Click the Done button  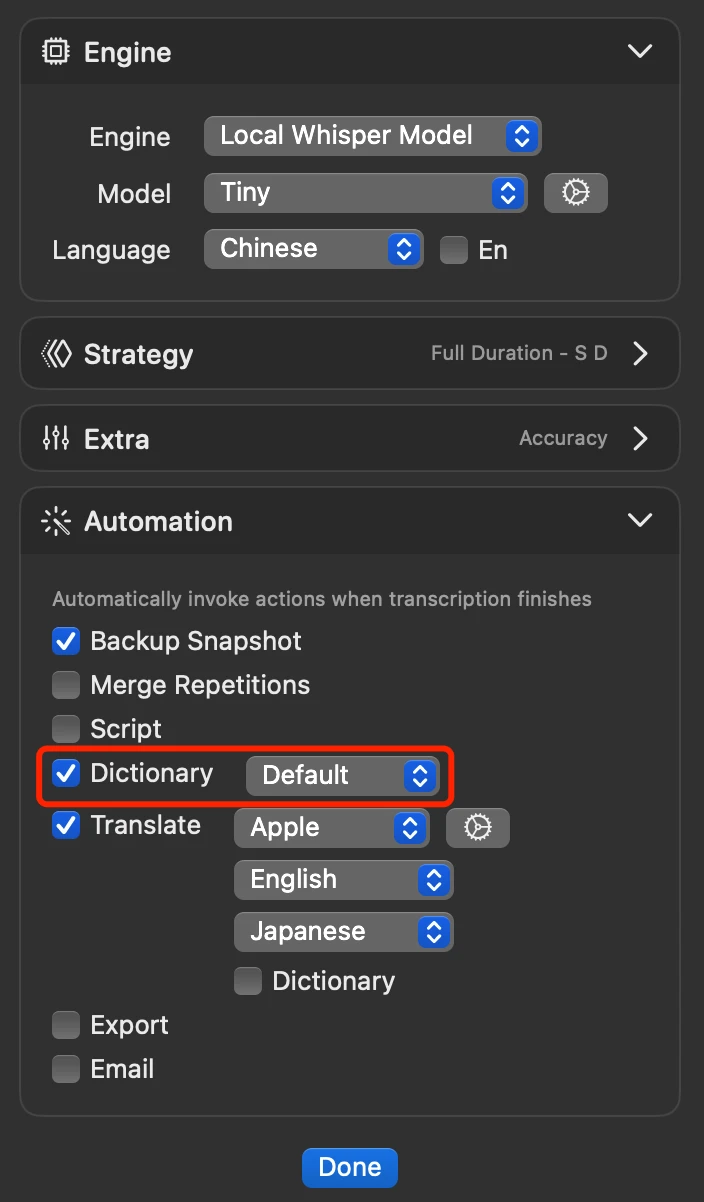point(350,1167)
